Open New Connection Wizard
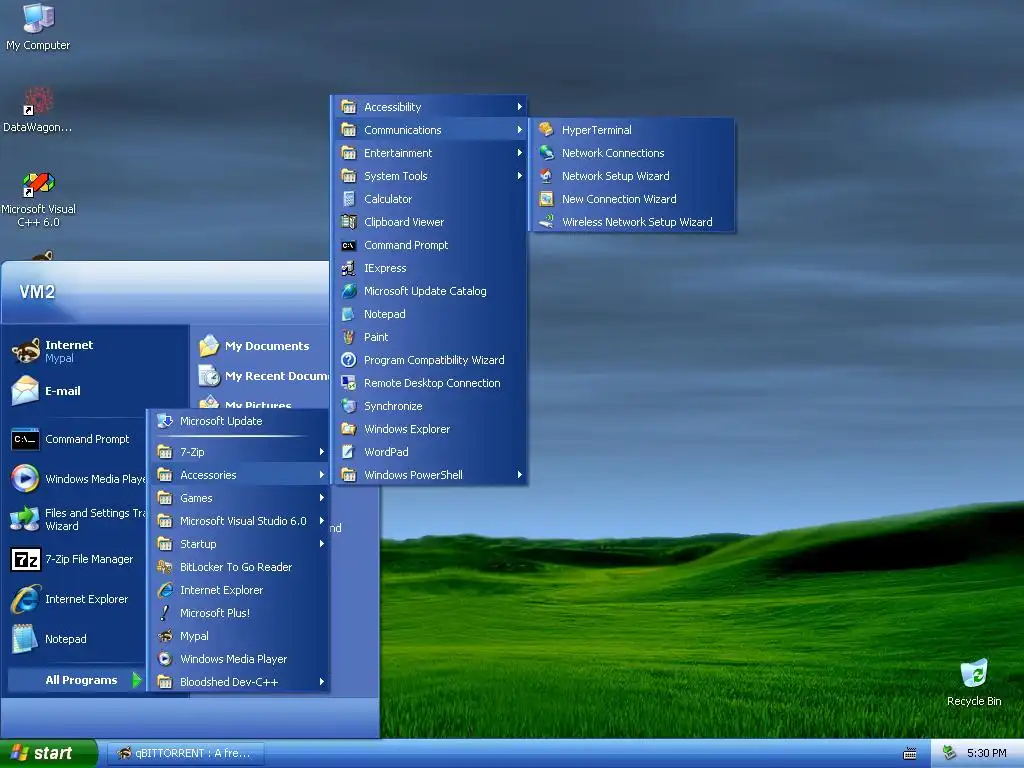 (x=632, y=199)
